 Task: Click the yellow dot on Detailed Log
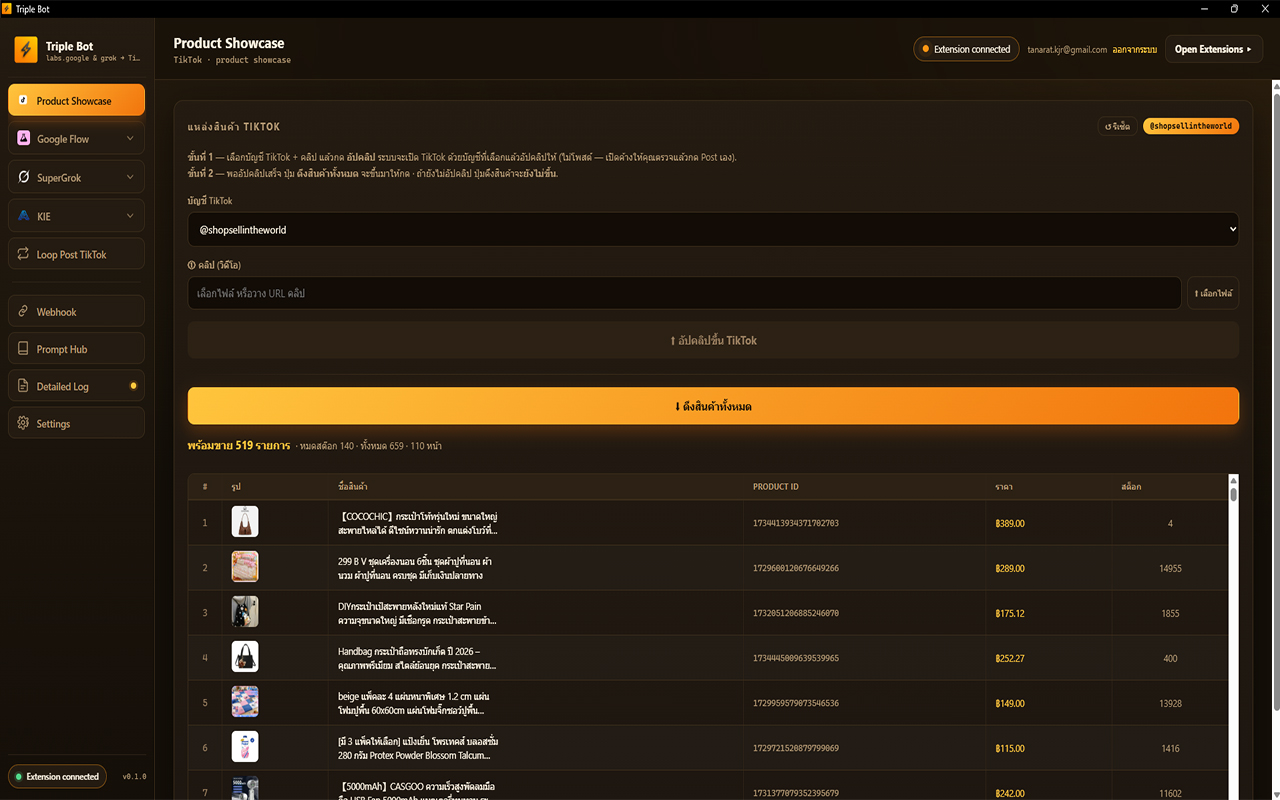[133, 386]
